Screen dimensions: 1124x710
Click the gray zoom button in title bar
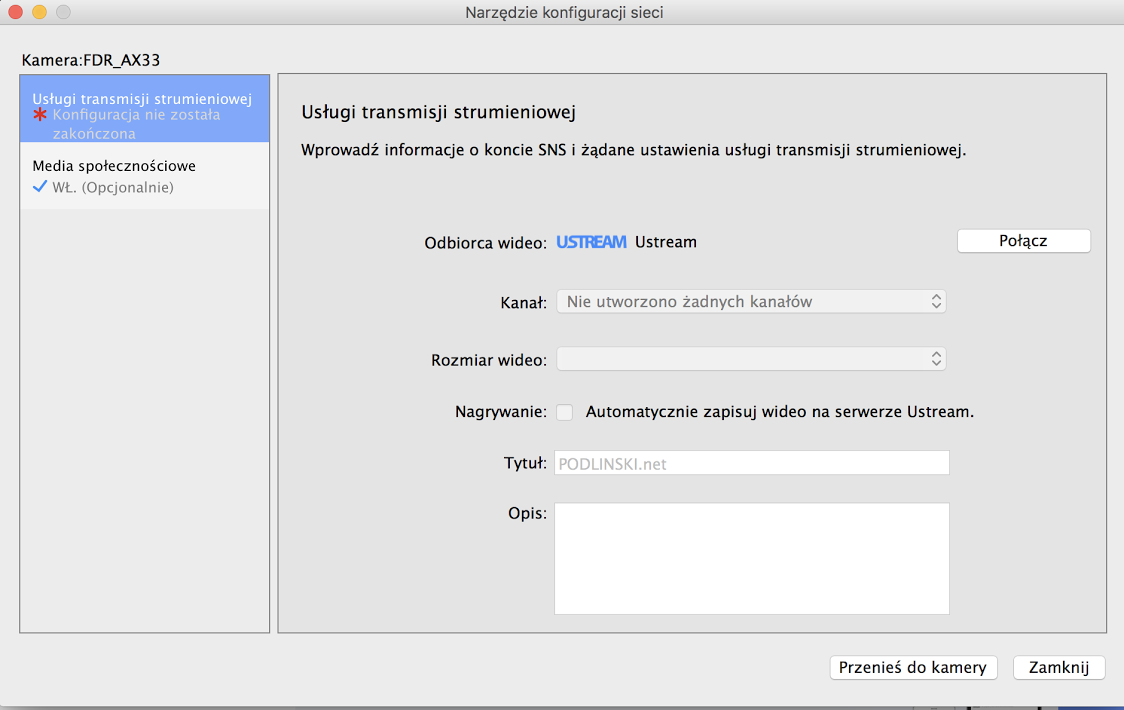63,13
